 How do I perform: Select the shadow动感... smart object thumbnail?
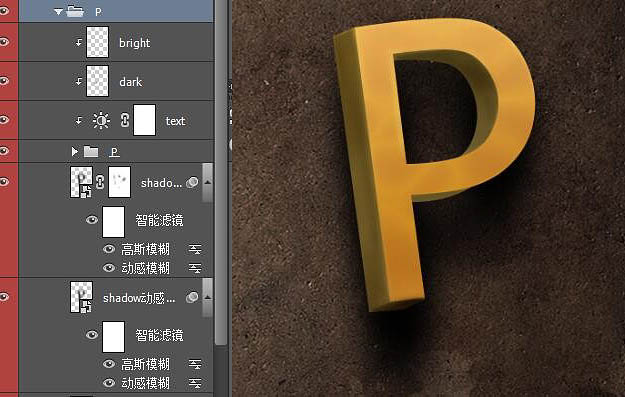click(x=81, y=297)
